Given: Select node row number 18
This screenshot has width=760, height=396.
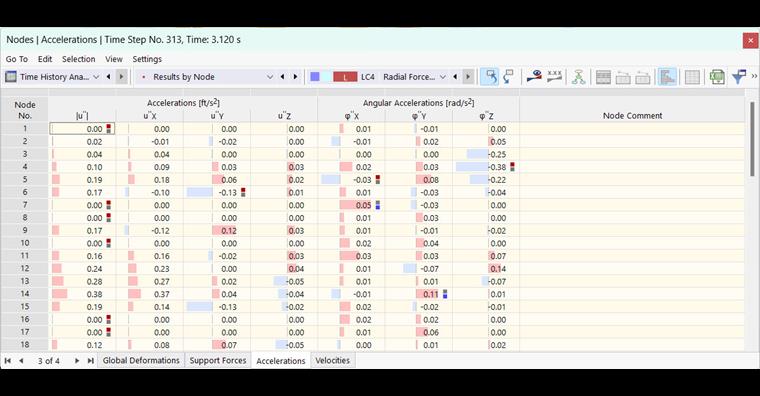Looking at the screenshot, I should 25,345.
